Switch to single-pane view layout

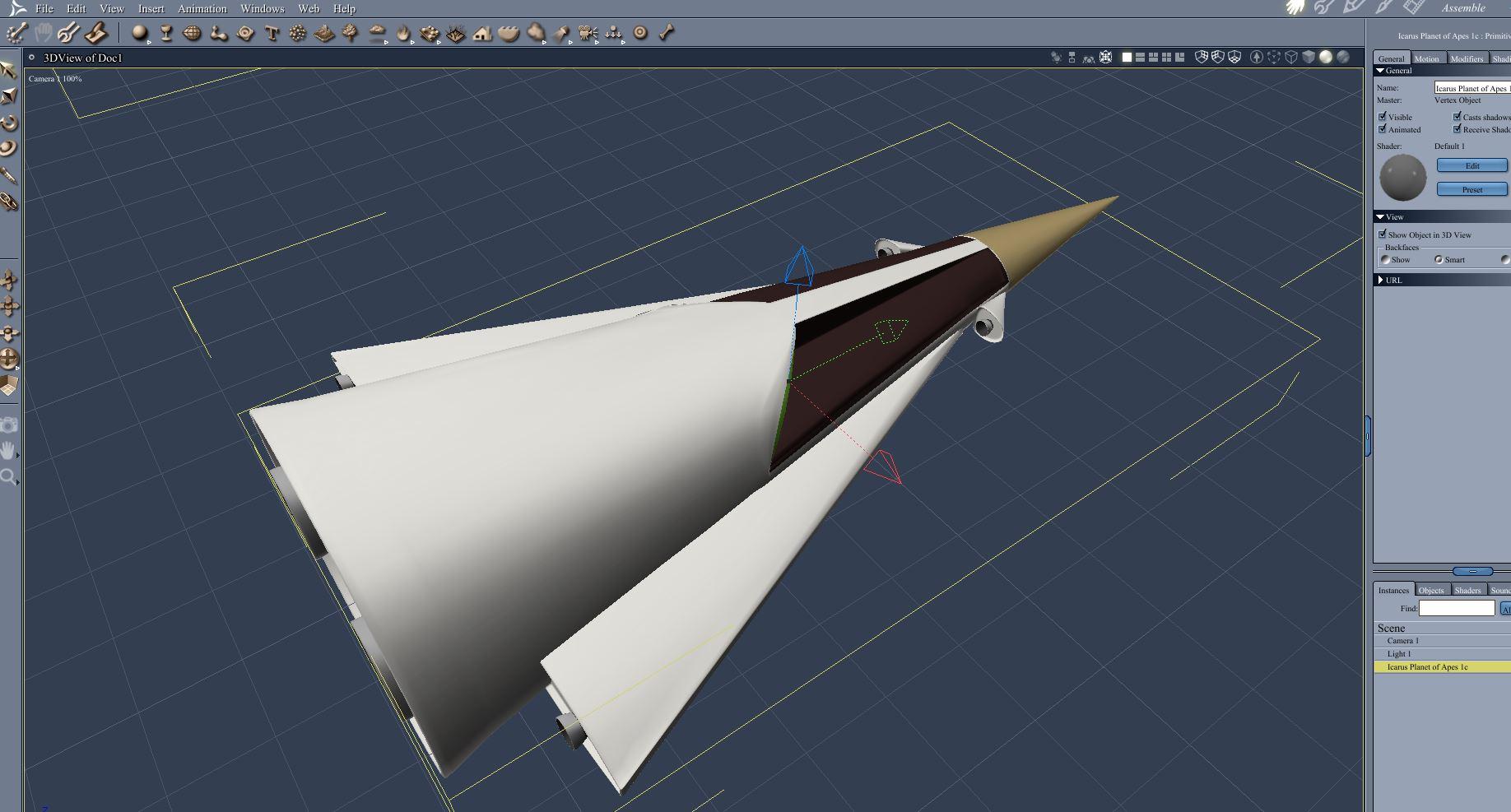click(x=1127, y=57)
